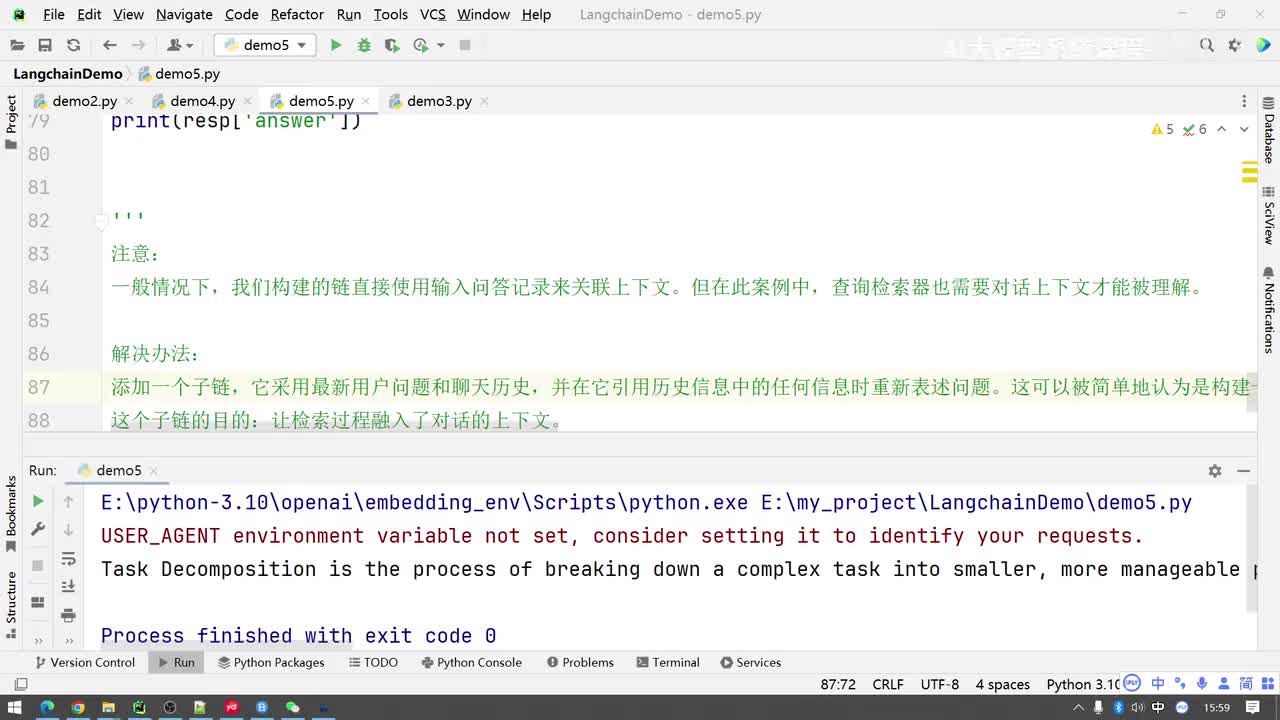Screen dimensions: 1280x720
Task: Open the Terminal tool window
Action: point(667,662)
